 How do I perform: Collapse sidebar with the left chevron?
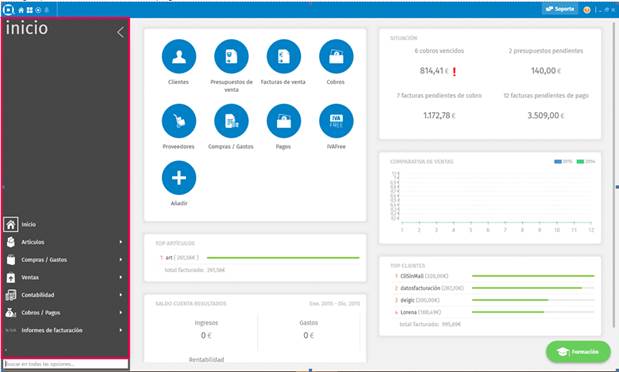[120, 32]
